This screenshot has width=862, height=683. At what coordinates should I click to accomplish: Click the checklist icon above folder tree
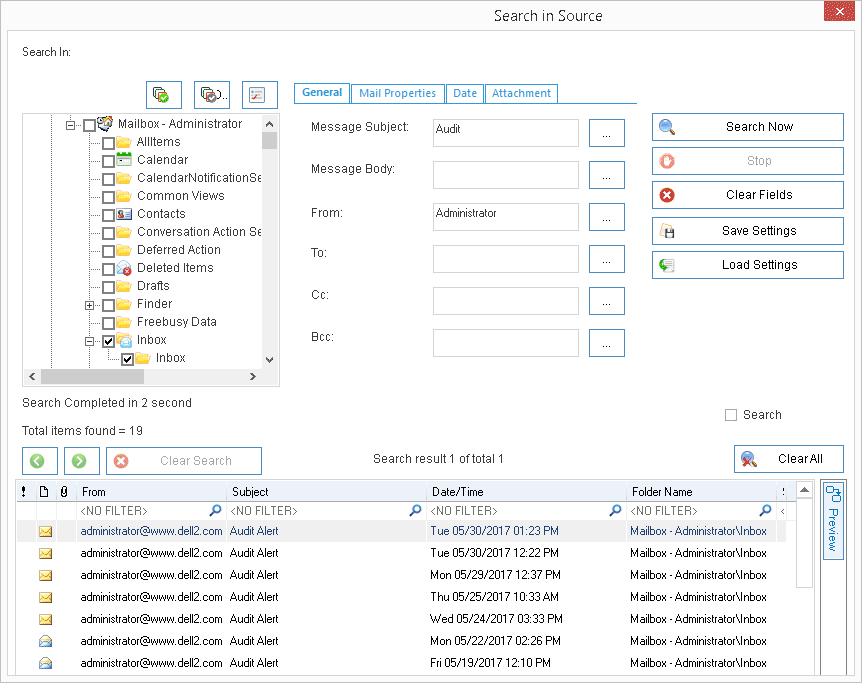[x=259, y=95]
